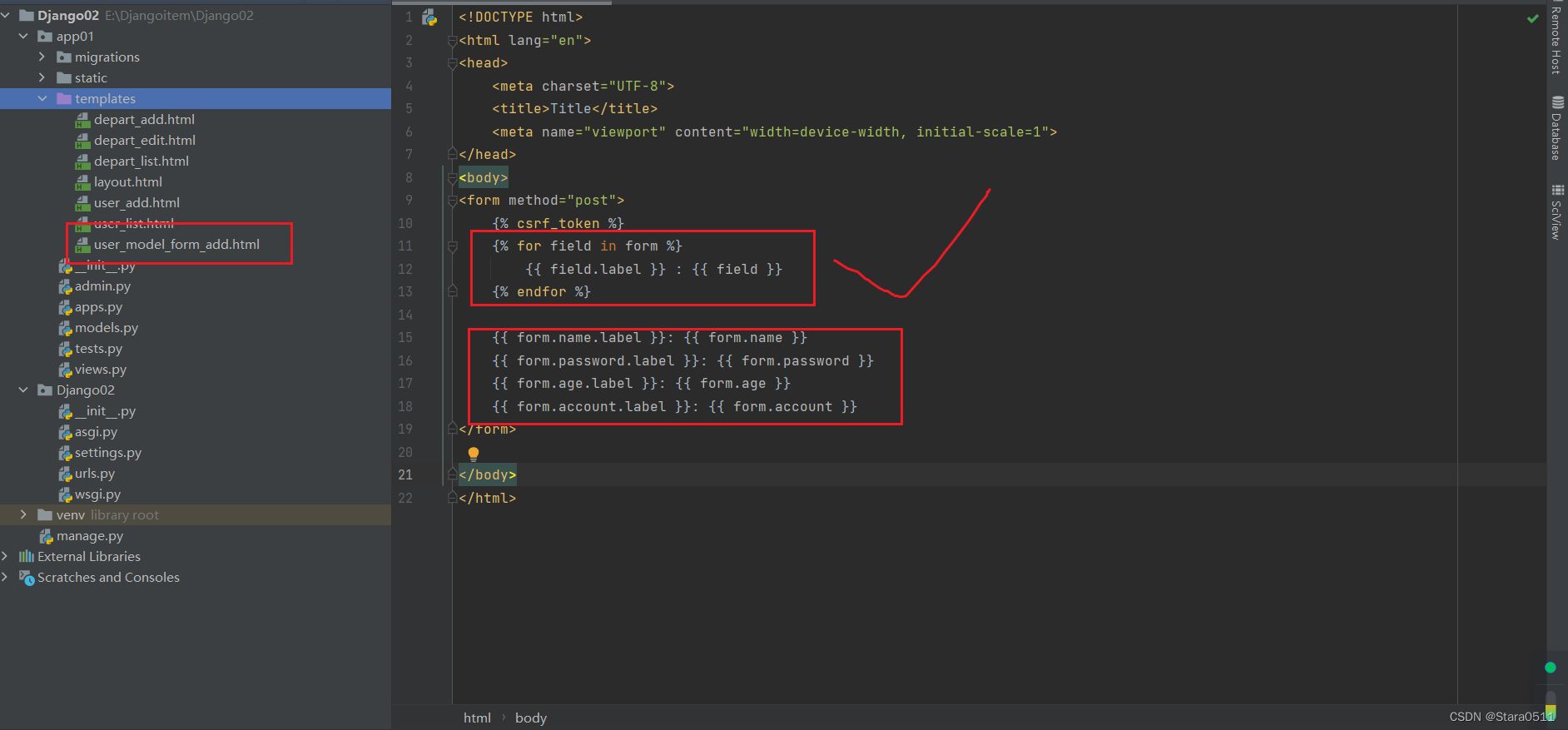
Task: Collapse the inner Django02 package folder
Action: point(23,390)
